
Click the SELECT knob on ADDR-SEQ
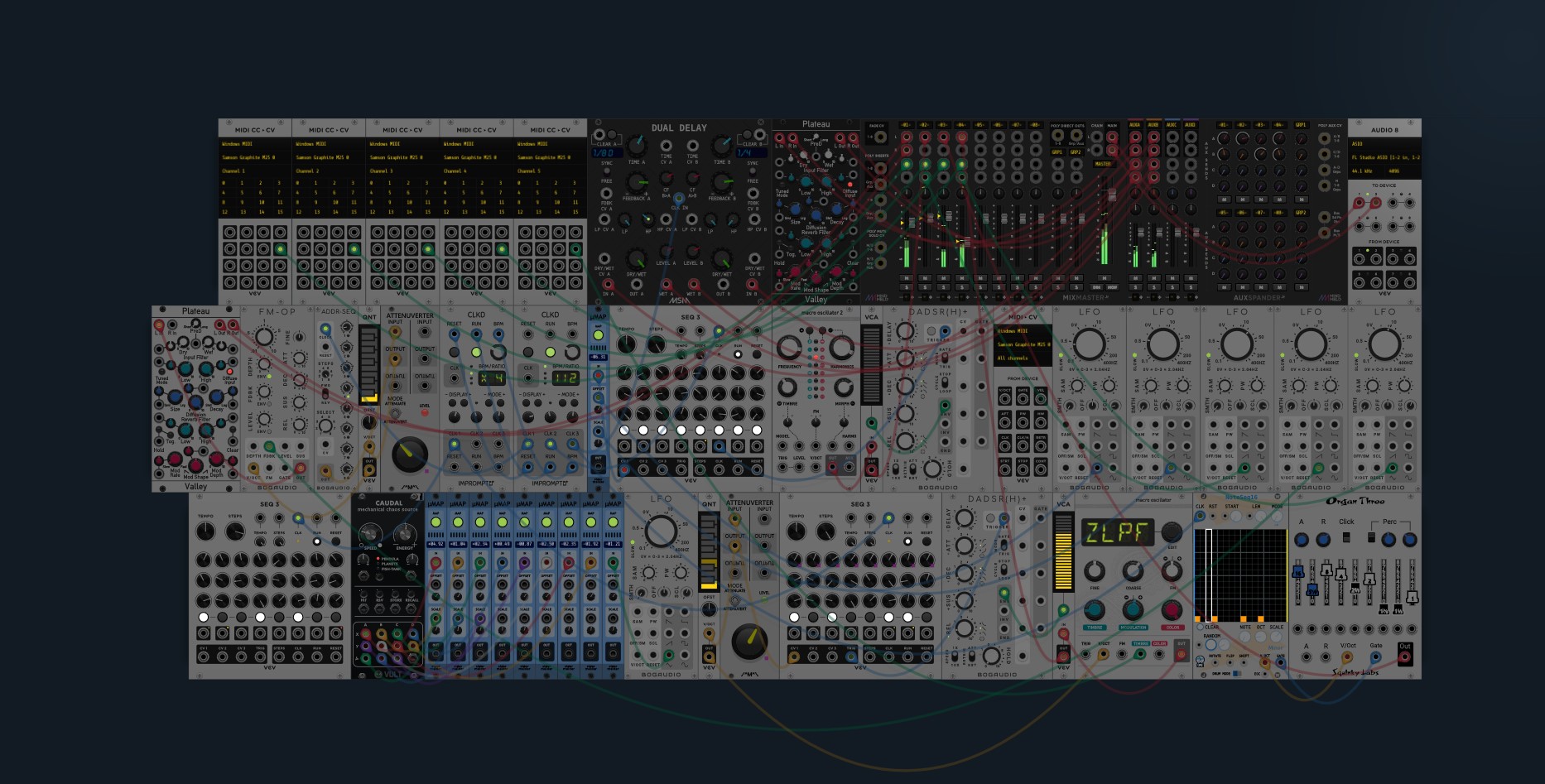point(325,426)
